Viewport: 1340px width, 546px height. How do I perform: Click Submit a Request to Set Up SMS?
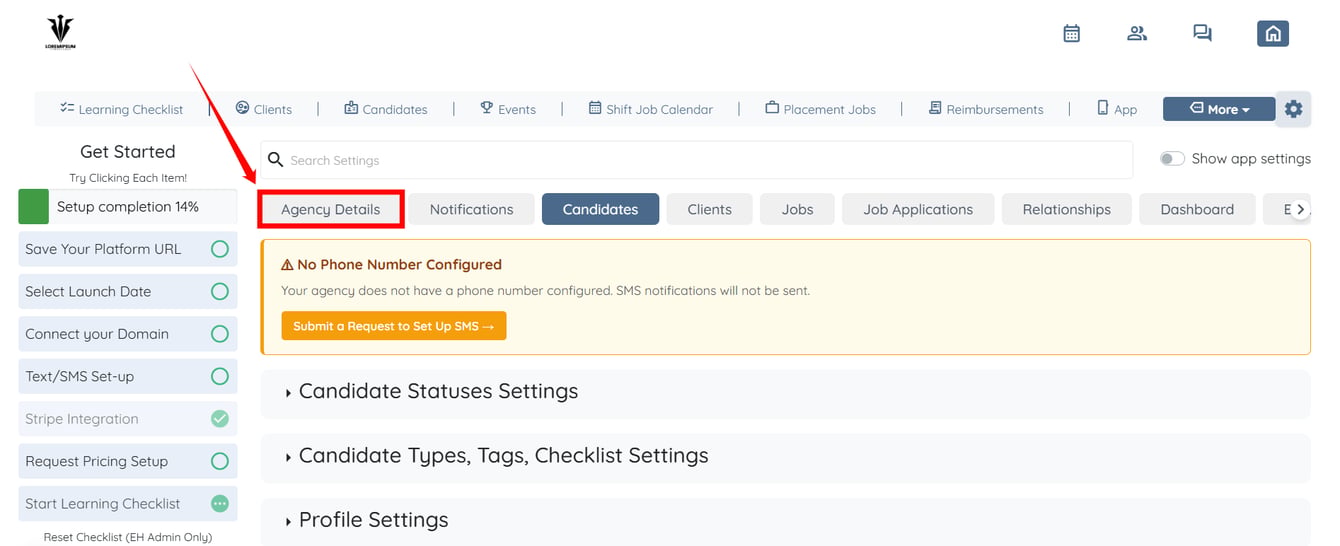click(x=394, y=326)
